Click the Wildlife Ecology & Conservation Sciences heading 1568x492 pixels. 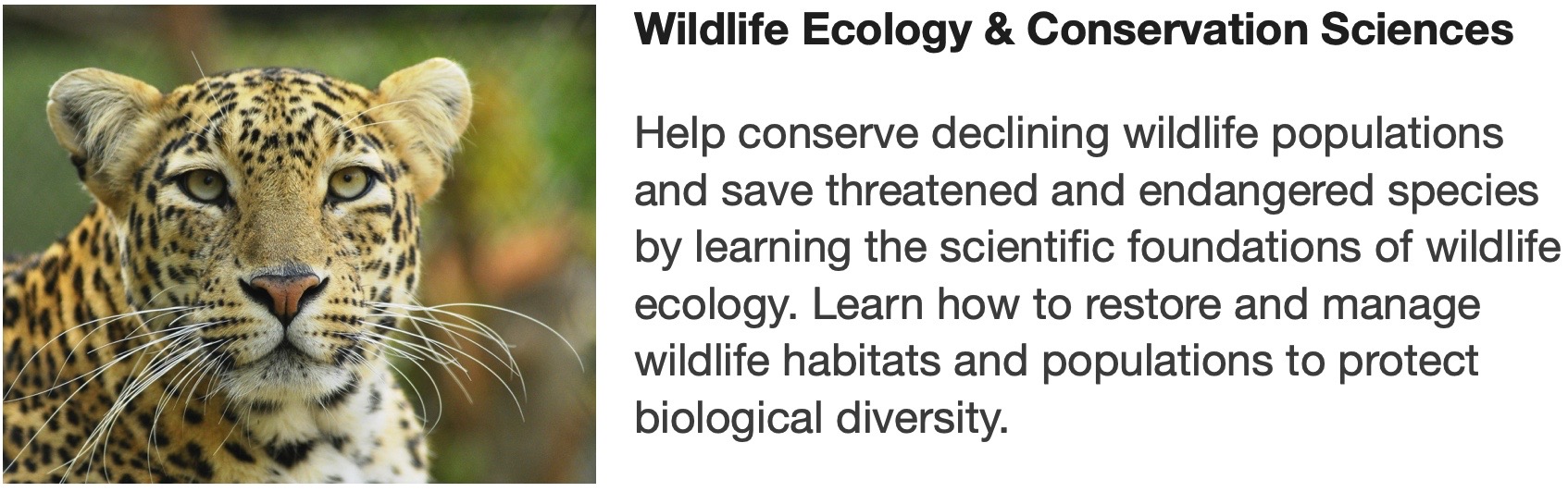pyautogui.click(x=1073, y=31)
